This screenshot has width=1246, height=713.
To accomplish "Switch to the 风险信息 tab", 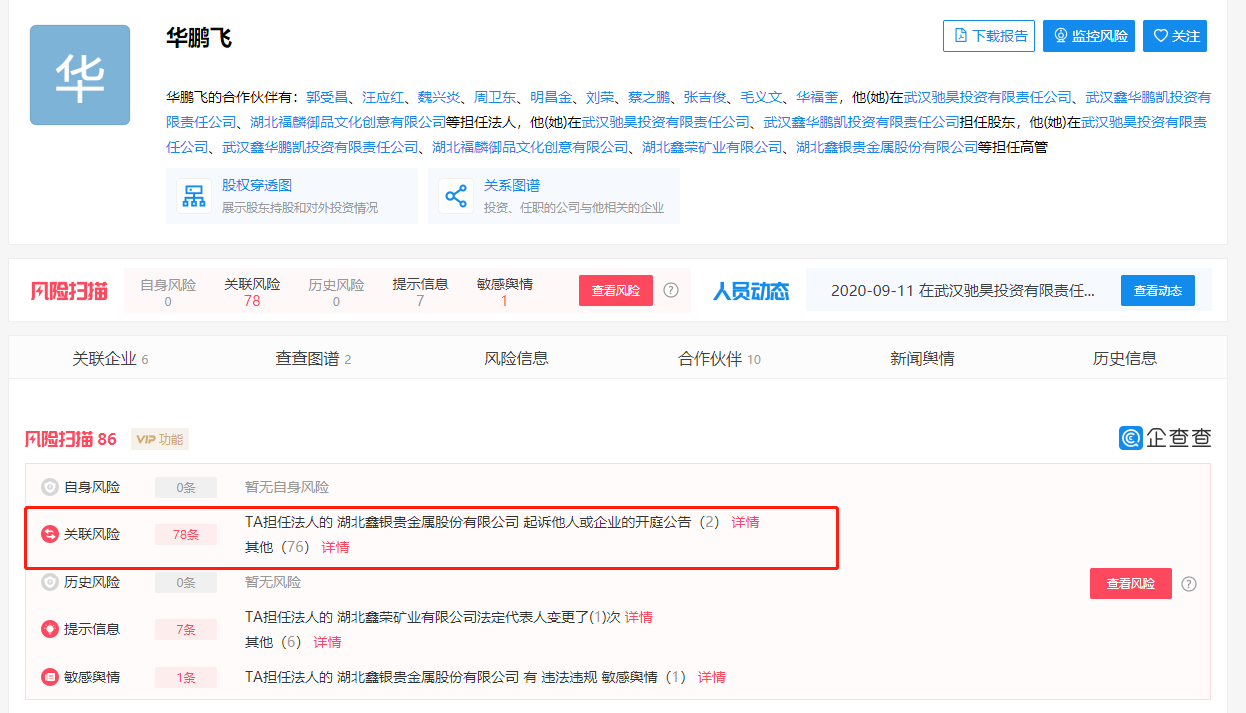I will point(517,359).
